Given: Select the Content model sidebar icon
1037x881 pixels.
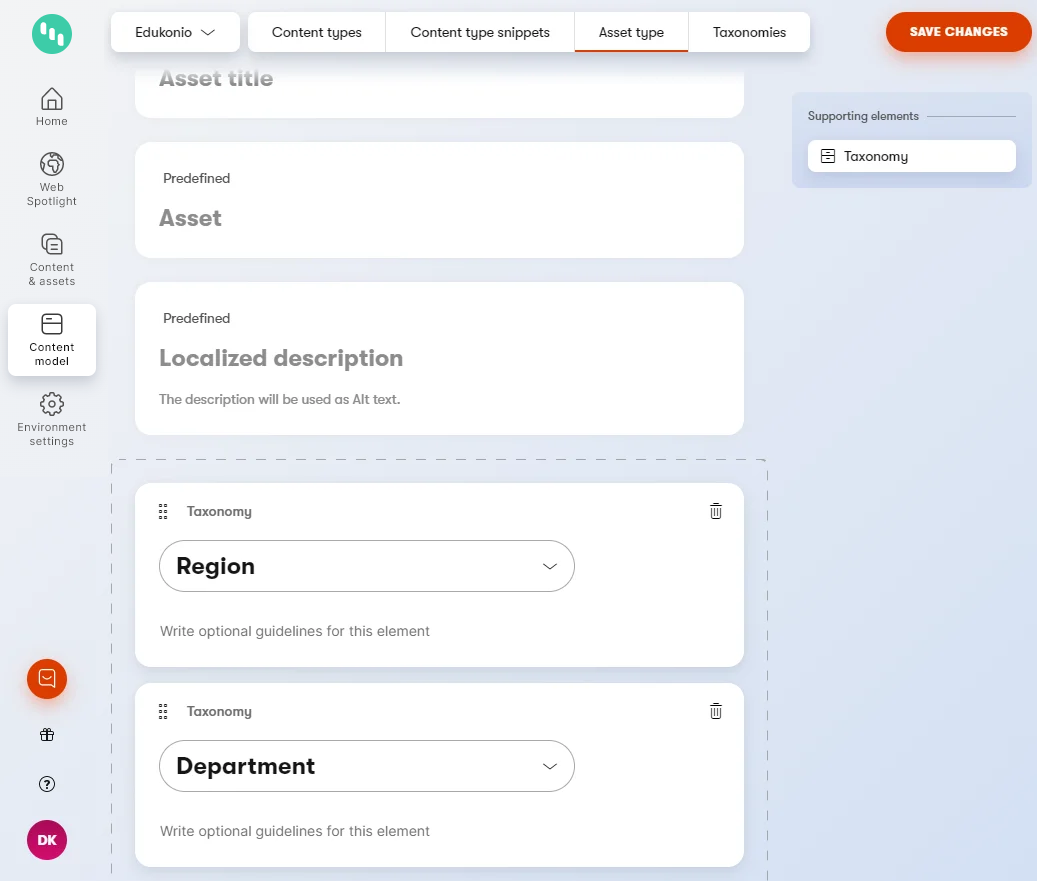Looking at the screenshot, I should tap(51, 340).
